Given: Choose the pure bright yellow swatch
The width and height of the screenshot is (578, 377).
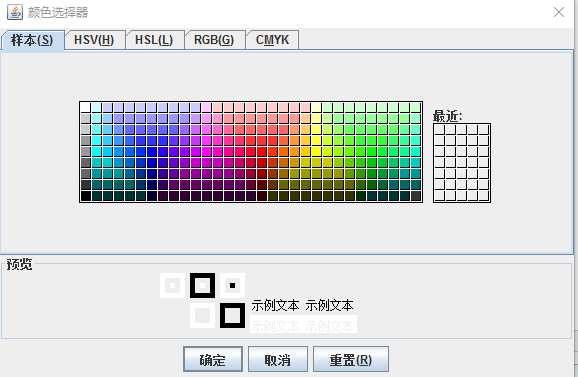Looking at the screenshot, I should 316,151.
